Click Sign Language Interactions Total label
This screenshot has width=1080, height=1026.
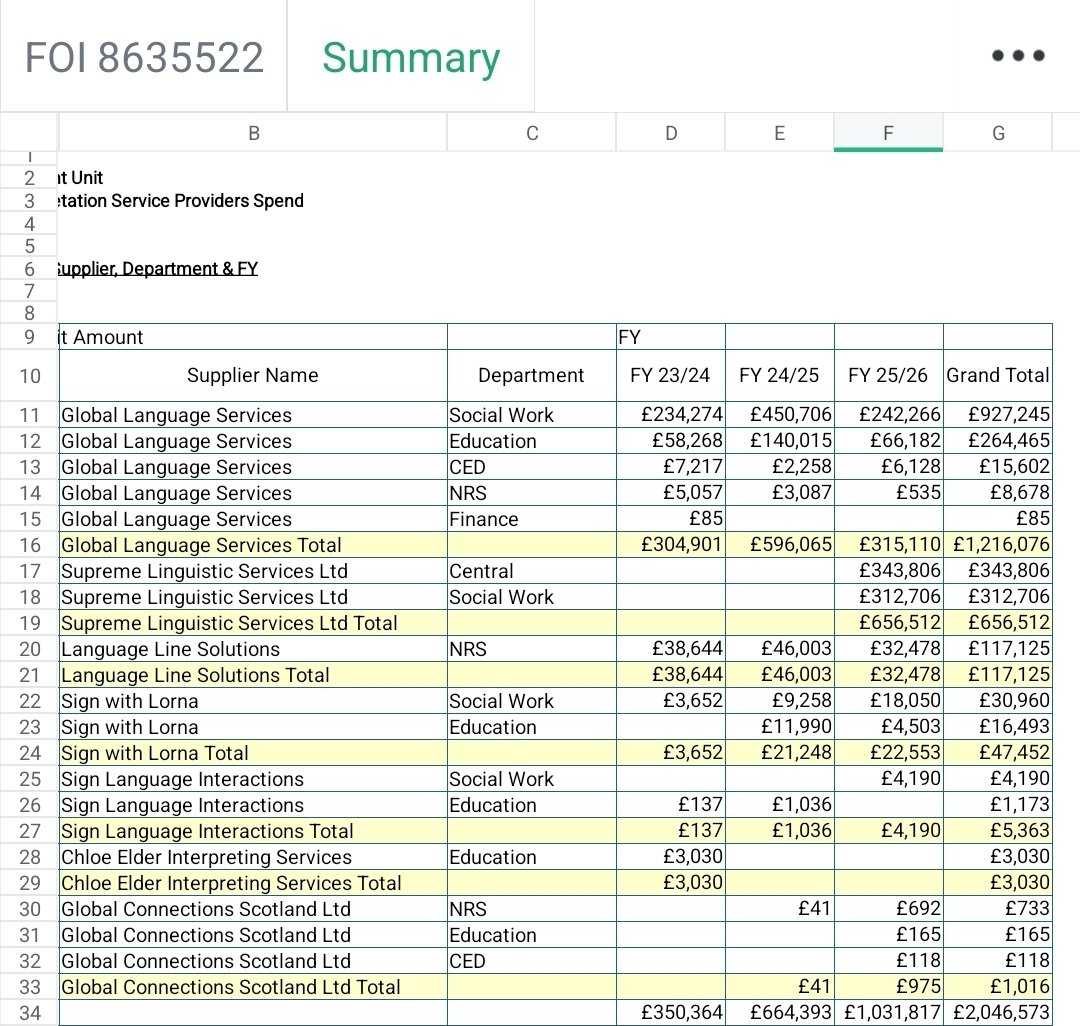tap(253, 831)
